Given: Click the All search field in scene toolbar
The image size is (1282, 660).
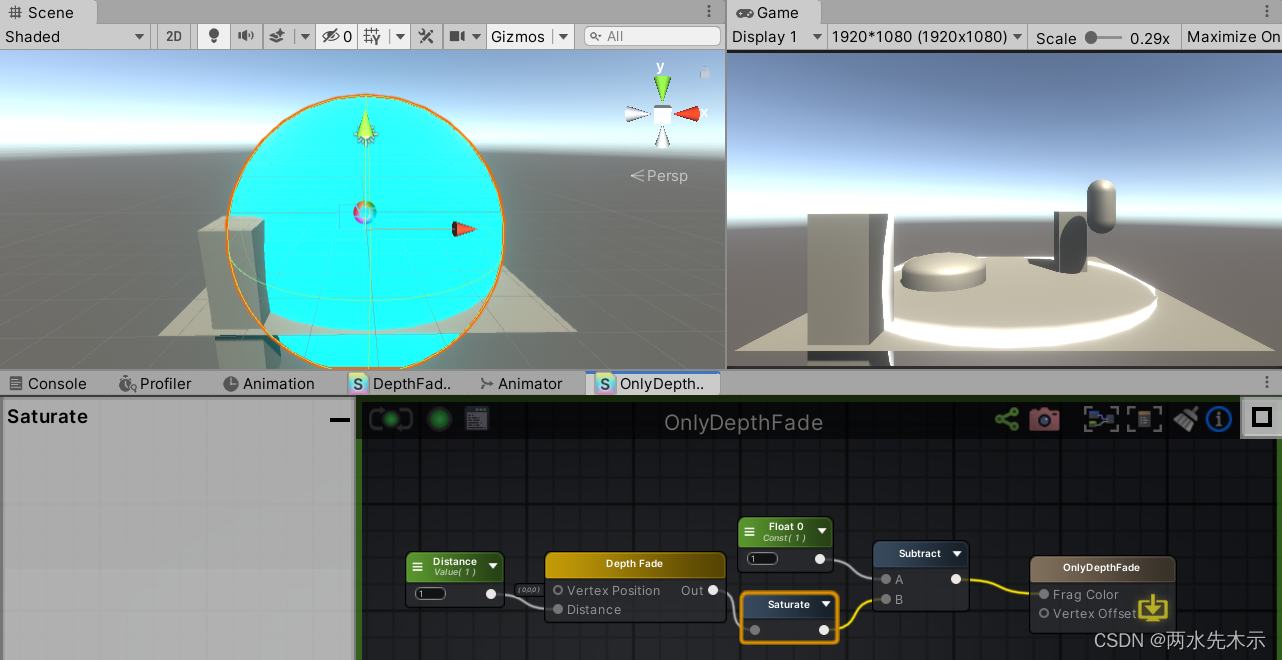Looking at the screenshot, I should 652,36.
